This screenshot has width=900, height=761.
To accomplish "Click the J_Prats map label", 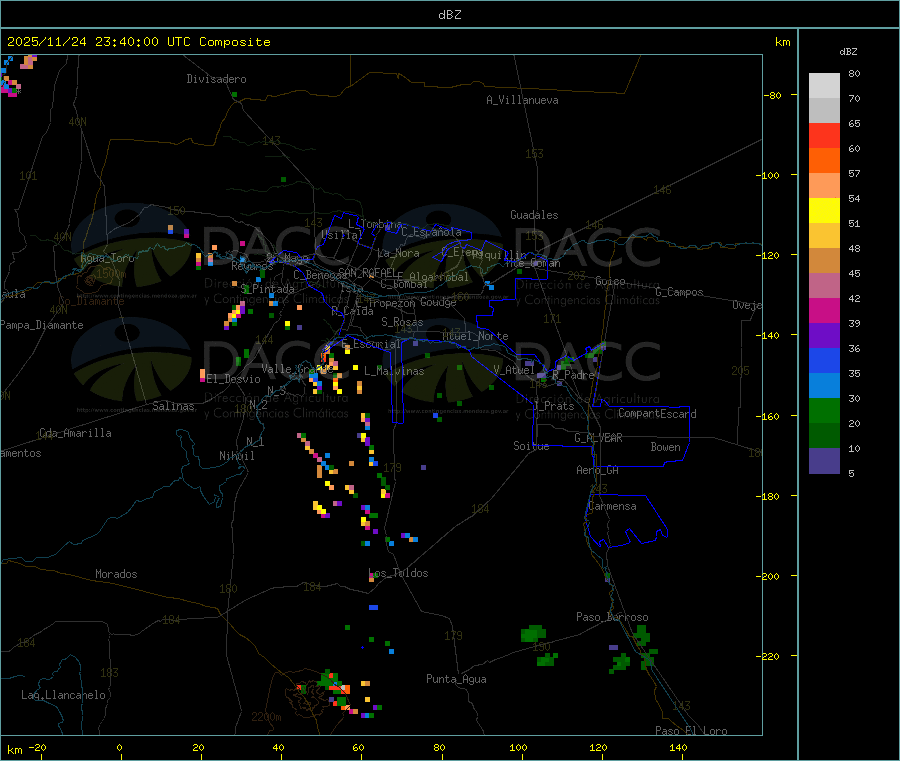I will coord(554,406).
